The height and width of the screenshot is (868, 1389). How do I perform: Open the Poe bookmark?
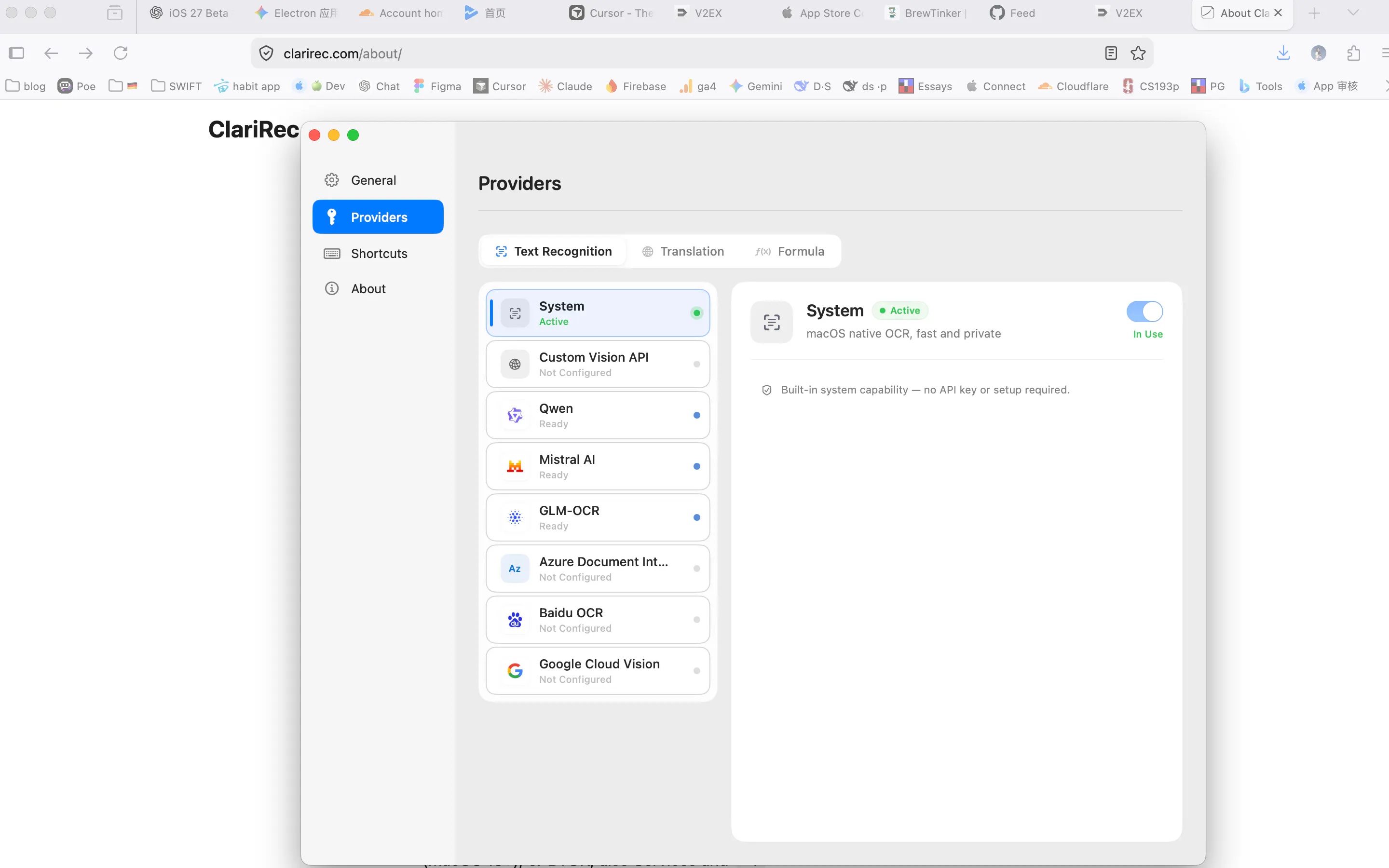76,86
